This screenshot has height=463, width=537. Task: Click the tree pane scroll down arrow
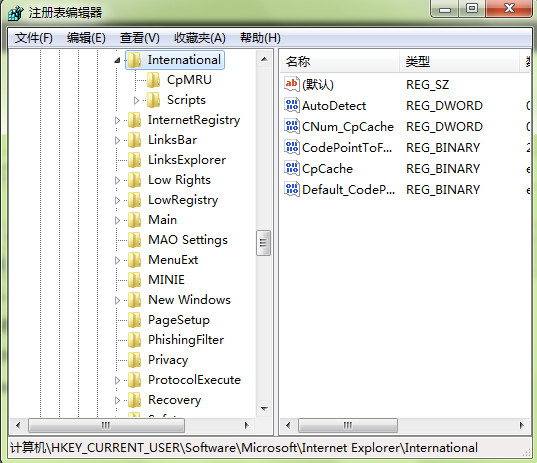tap(264, 409)
